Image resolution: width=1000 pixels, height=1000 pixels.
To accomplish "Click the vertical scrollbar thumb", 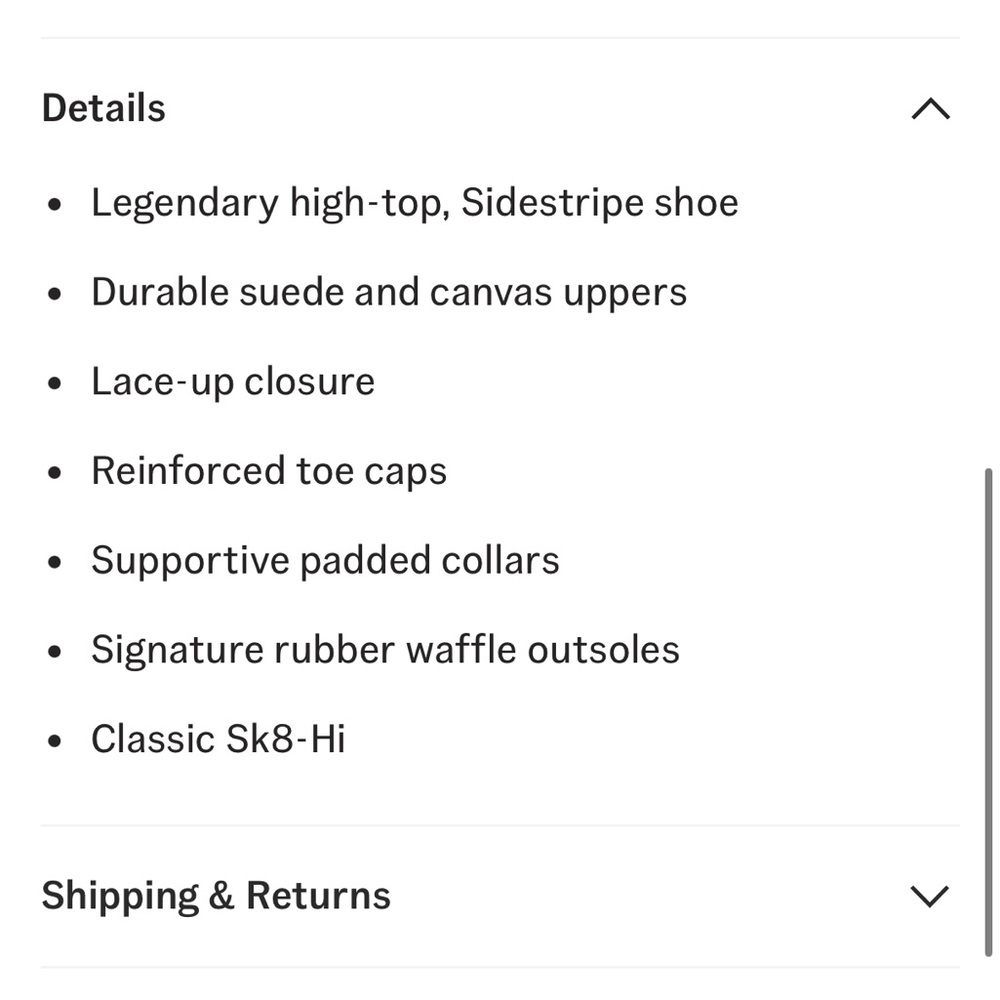I will click(988, 710).
